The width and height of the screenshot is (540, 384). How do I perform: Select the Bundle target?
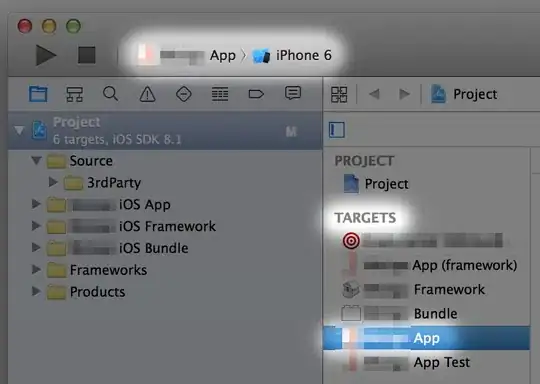click(399, 313)
